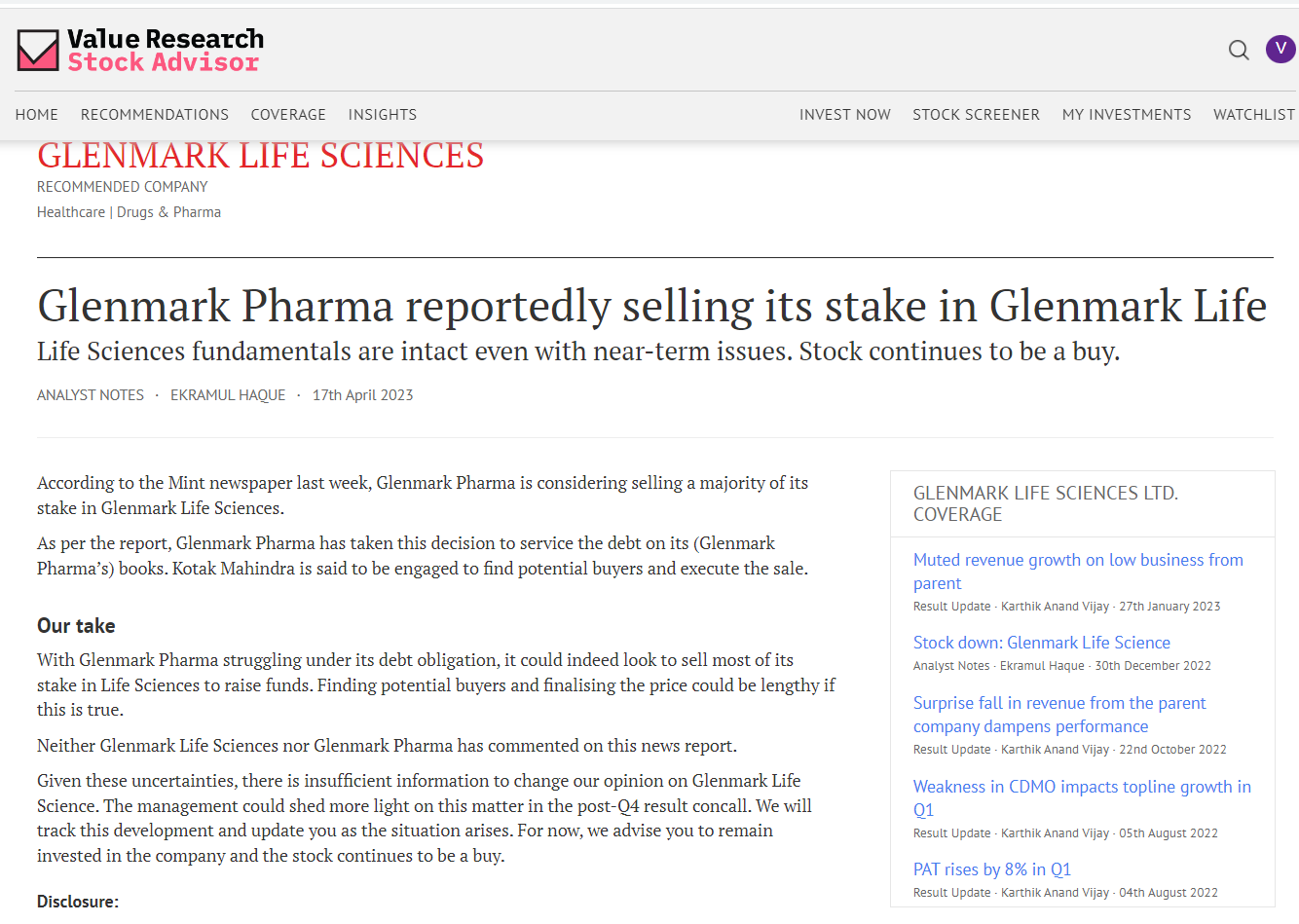This screenshot has width=1299, height=924.
Task: Go to My Investments
Action: click(1127, 115)
